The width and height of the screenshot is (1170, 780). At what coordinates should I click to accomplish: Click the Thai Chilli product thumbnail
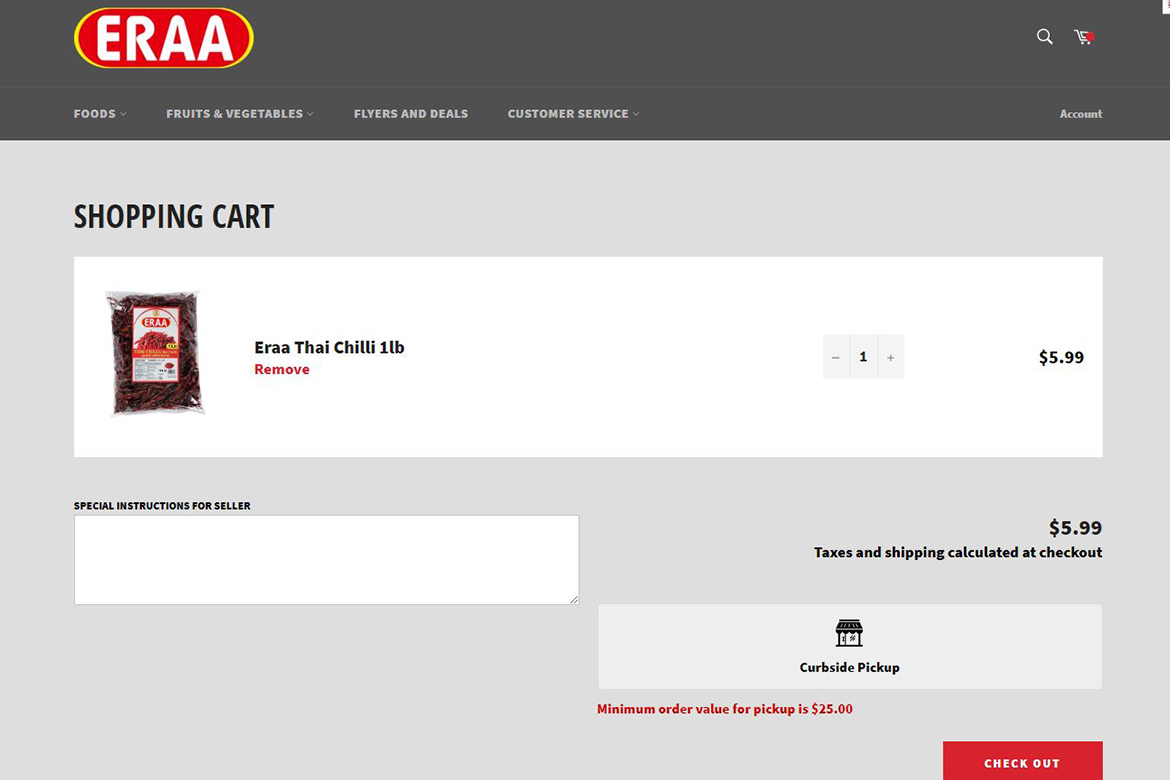point(155,352)
